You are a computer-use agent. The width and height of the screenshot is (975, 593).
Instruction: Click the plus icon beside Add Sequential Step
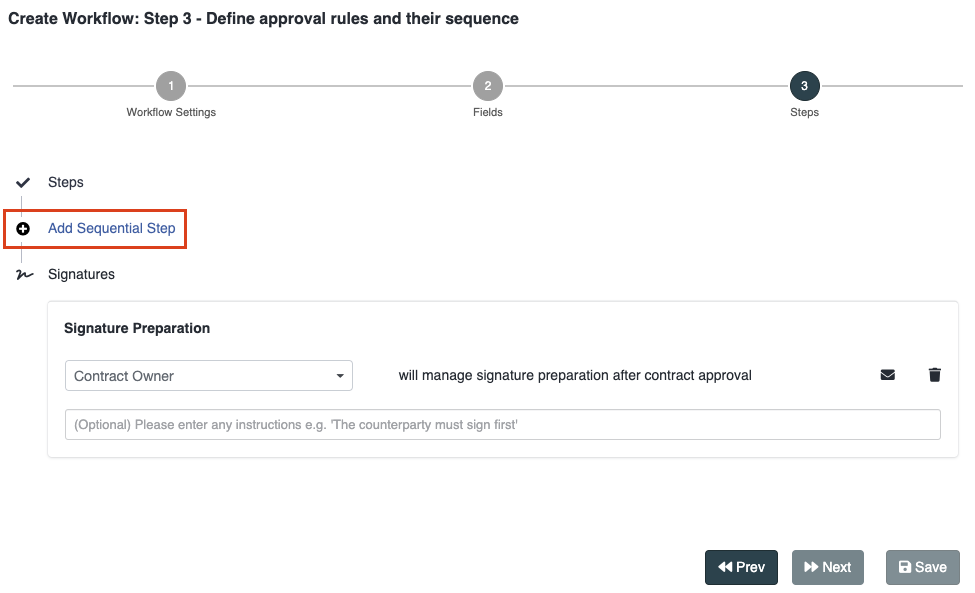pos(23,229)
